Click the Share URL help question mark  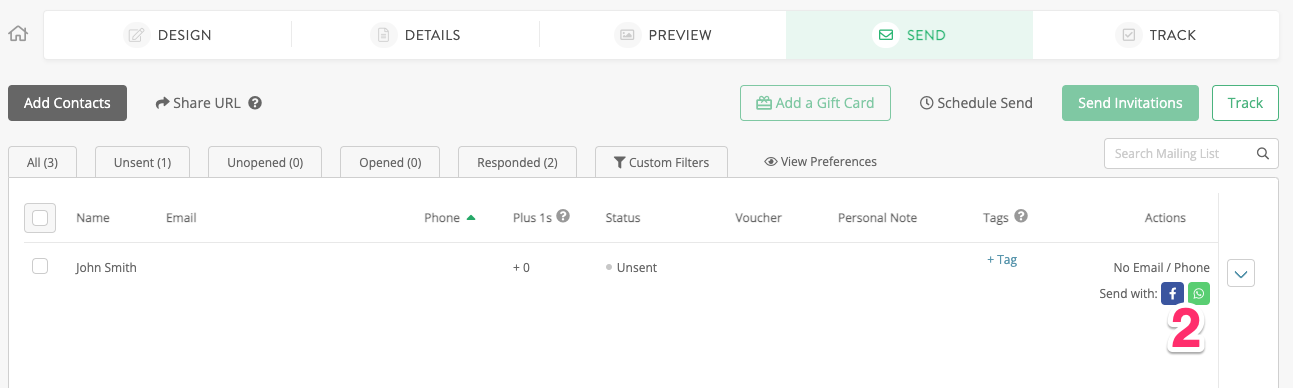[255, 103]
